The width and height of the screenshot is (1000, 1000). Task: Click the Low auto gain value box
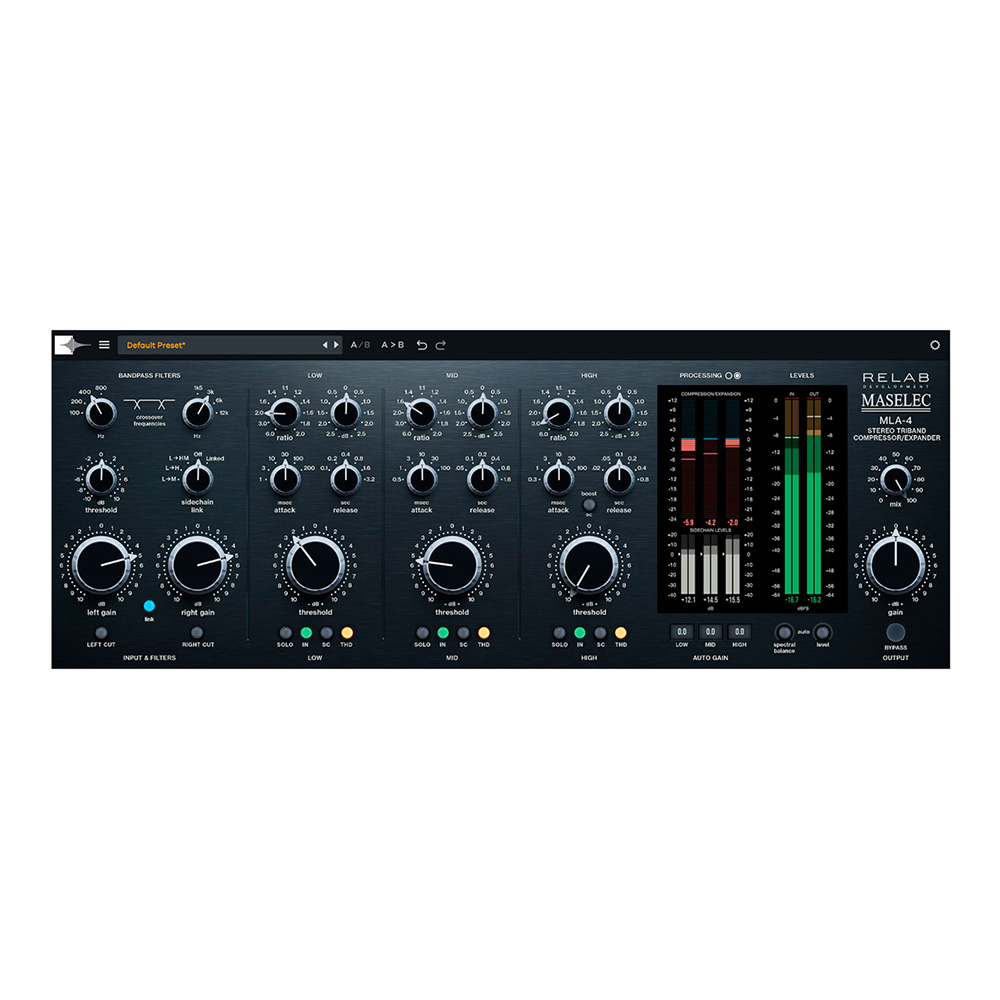pyautogui.click(x=682, y=632)
